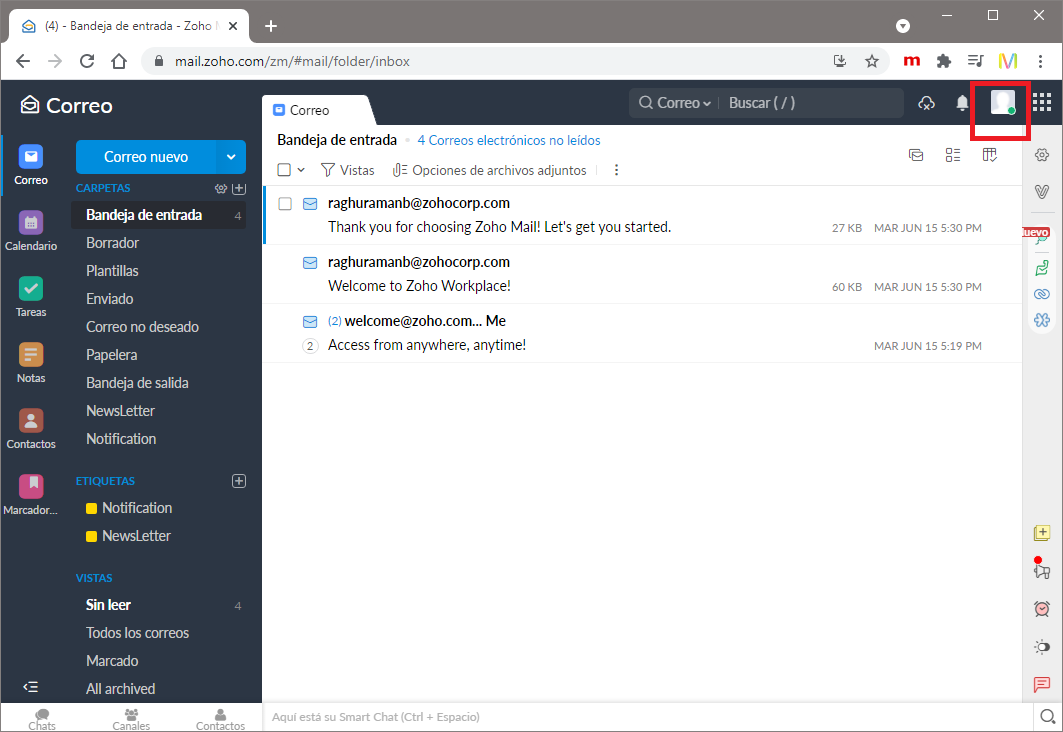Switch to list layout view icon
The height and width of the screenshot is (732, 1063).
952,155
